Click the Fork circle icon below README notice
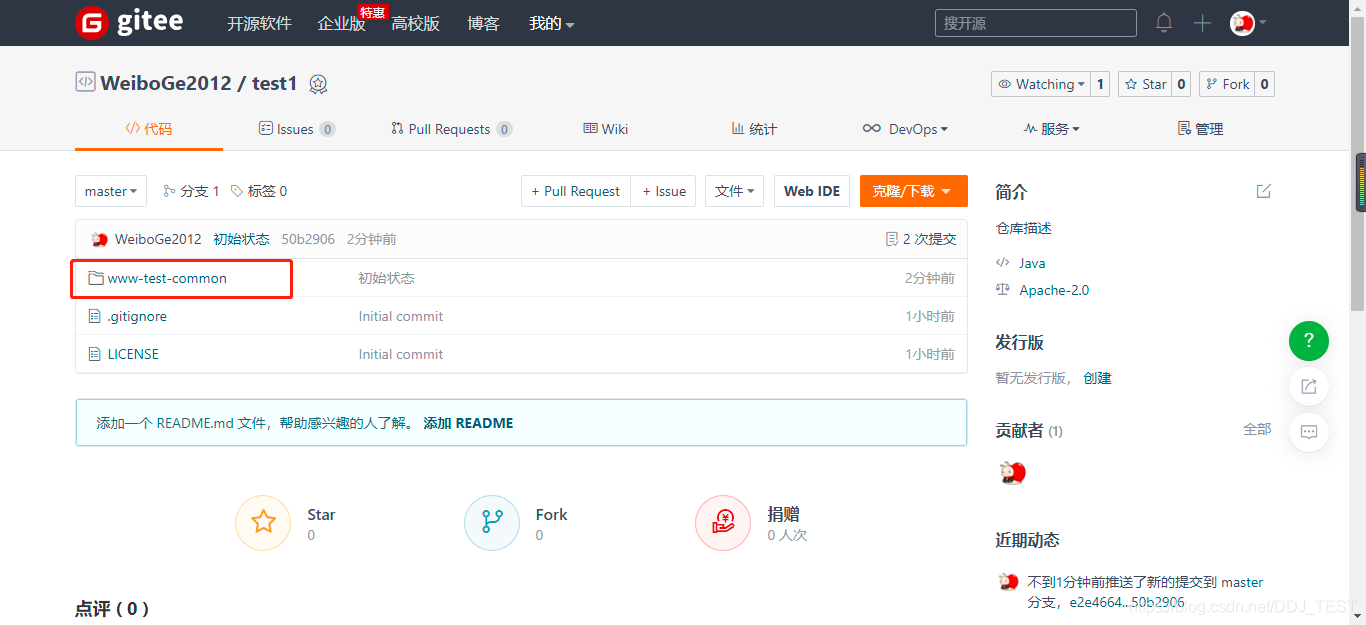Viewport: 1366px width, 625px height. pyautogui.click(x=492, y=522)
